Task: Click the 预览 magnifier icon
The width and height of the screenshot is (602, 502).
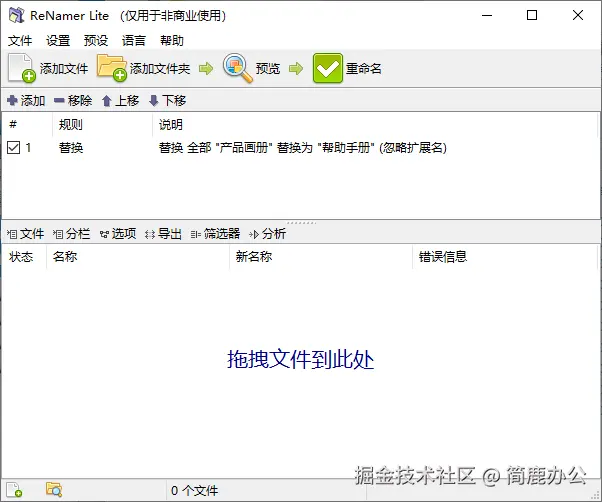Action: point(238,68)
